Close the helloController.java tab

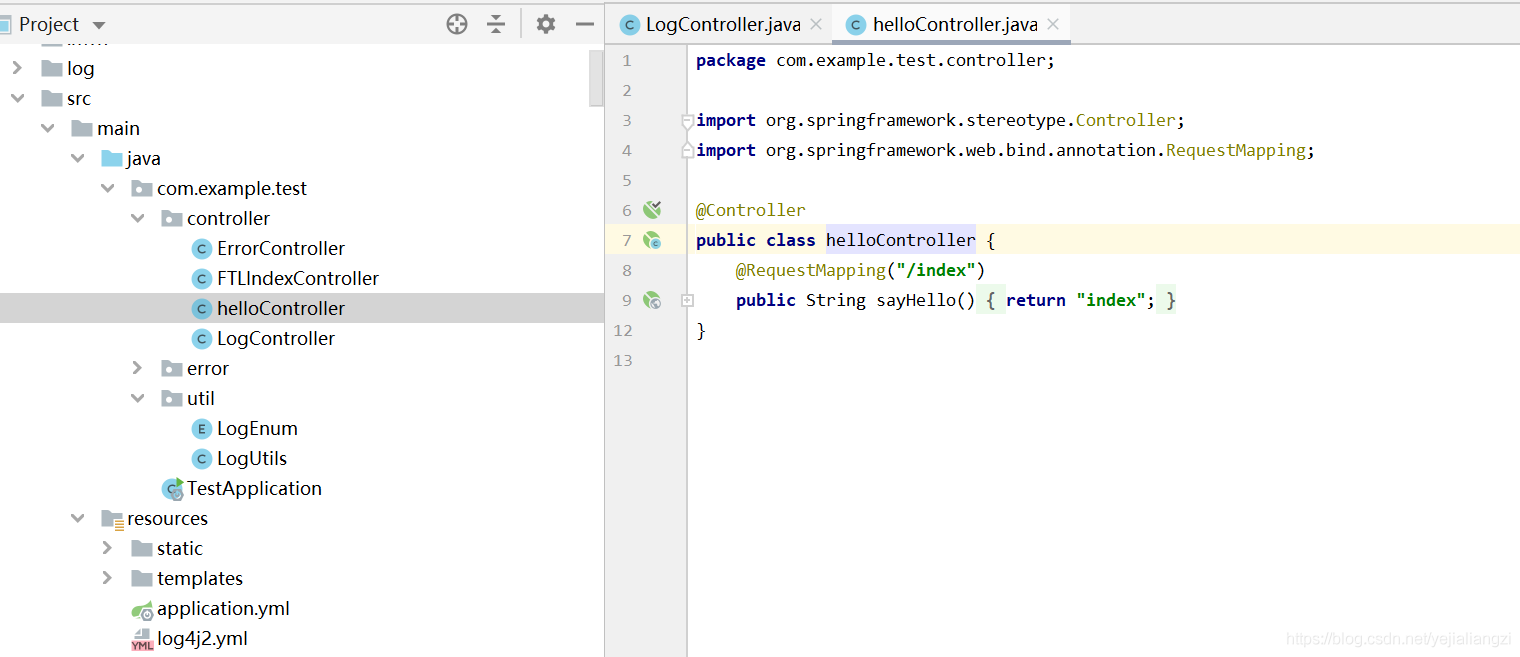tap(1053, 25)
